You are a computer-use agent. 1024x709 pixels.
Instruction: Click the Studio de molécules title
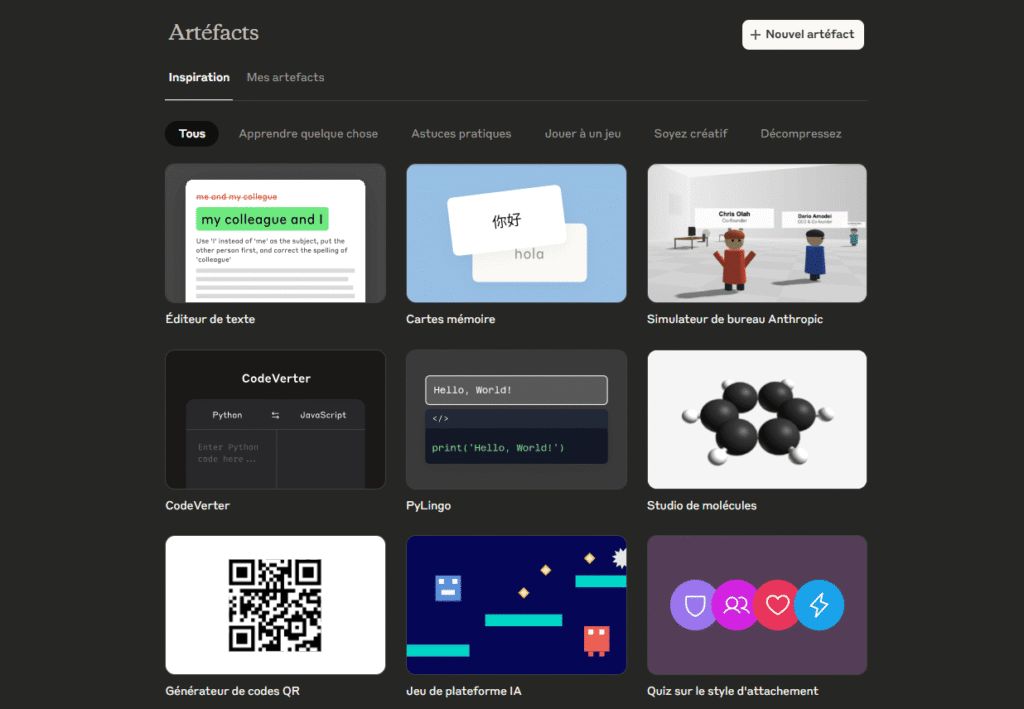[701, 505]
